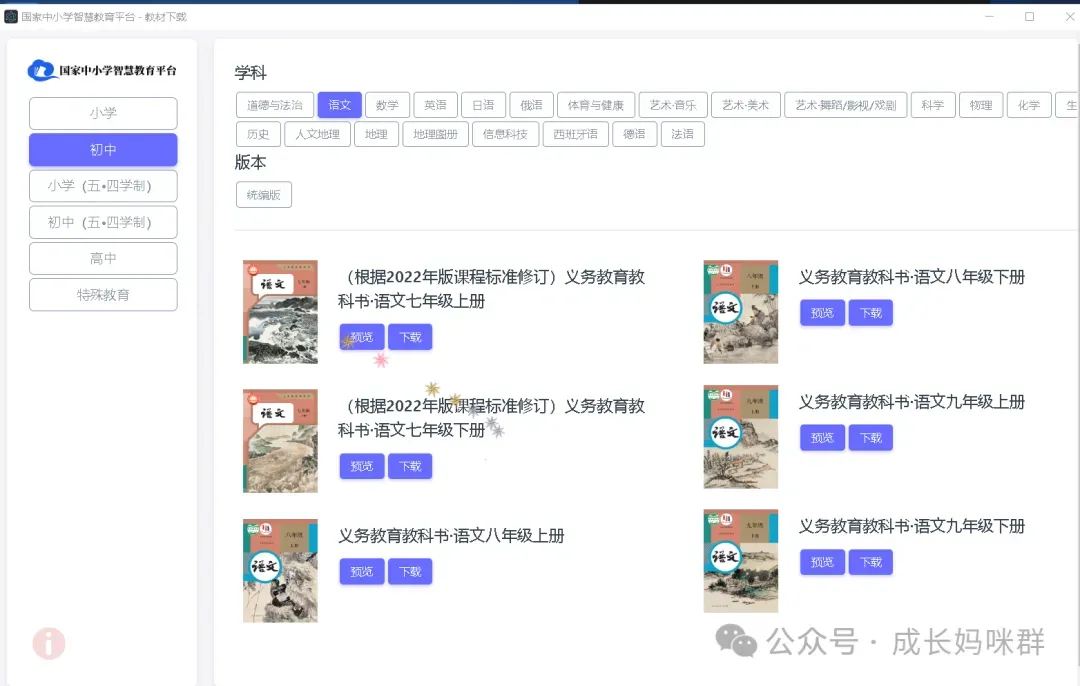Preview 语文八年级下册 textbook
This screenshot has width=1080, height=686.
click(822, 313)
